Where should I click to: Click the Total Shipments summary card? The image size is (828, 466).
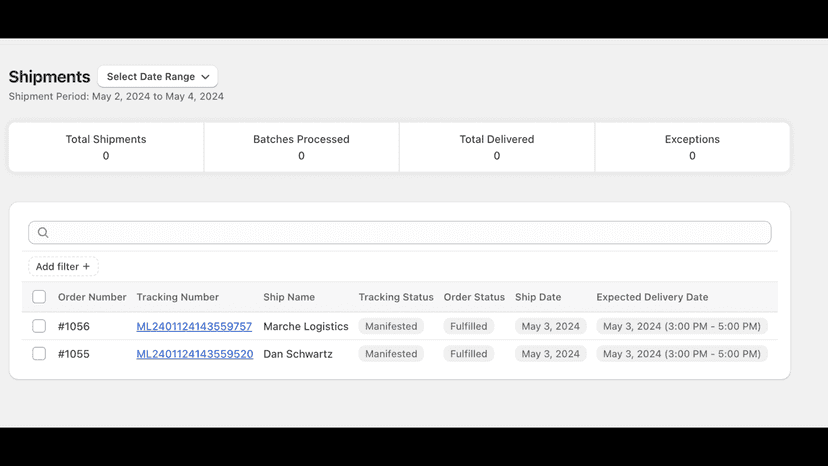click(x=106, y=147)
